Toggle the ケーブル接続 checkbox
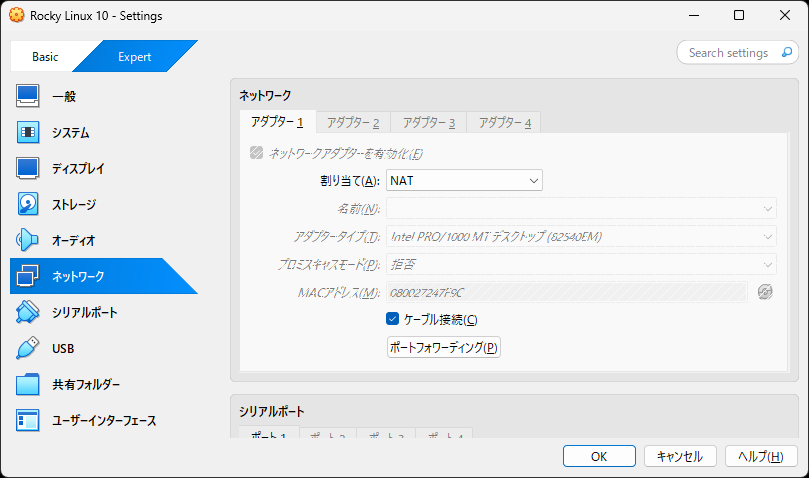Image resolution: width=809 pixels, height=478 pixels. [x=393, y=319]
